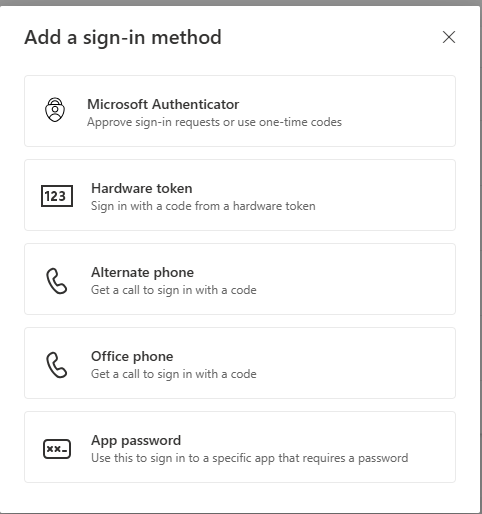Click the App password field icon
The height and width of the screenshot is (514, 482).
(x=57, y=449)
